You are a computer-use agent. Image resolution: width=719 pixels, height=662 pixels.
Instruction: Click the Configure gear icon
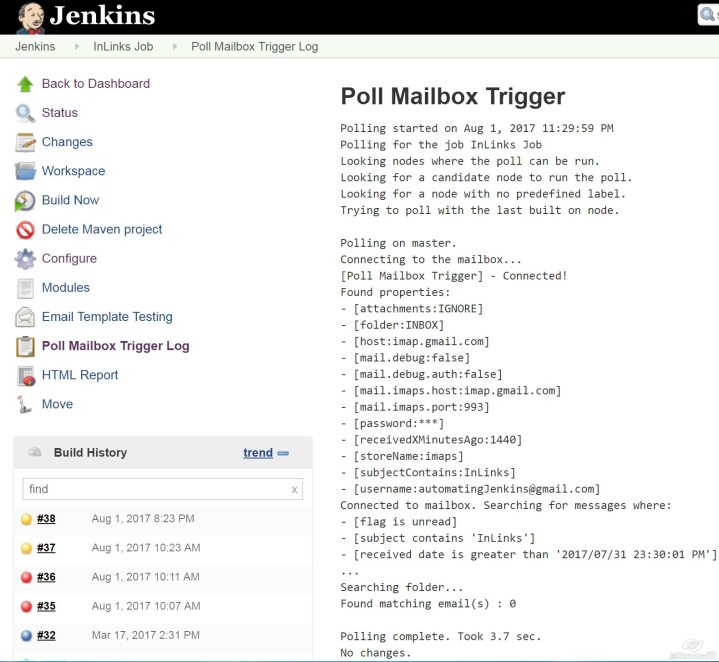tap(25, 259)
